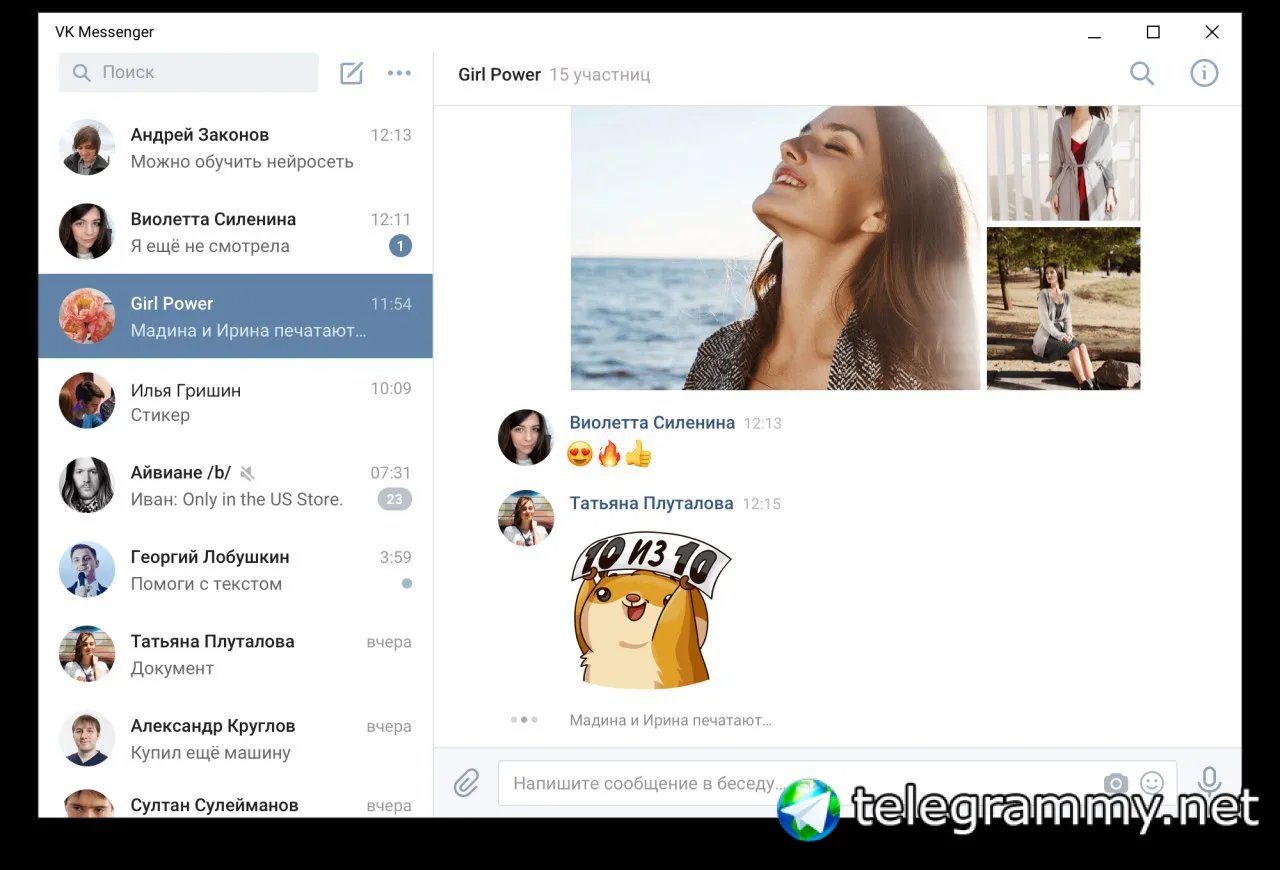This screenshot has width=1280, height=870.
Task: Click Татьяна Плуталова's avatar in the conversation
Action: 526,518
